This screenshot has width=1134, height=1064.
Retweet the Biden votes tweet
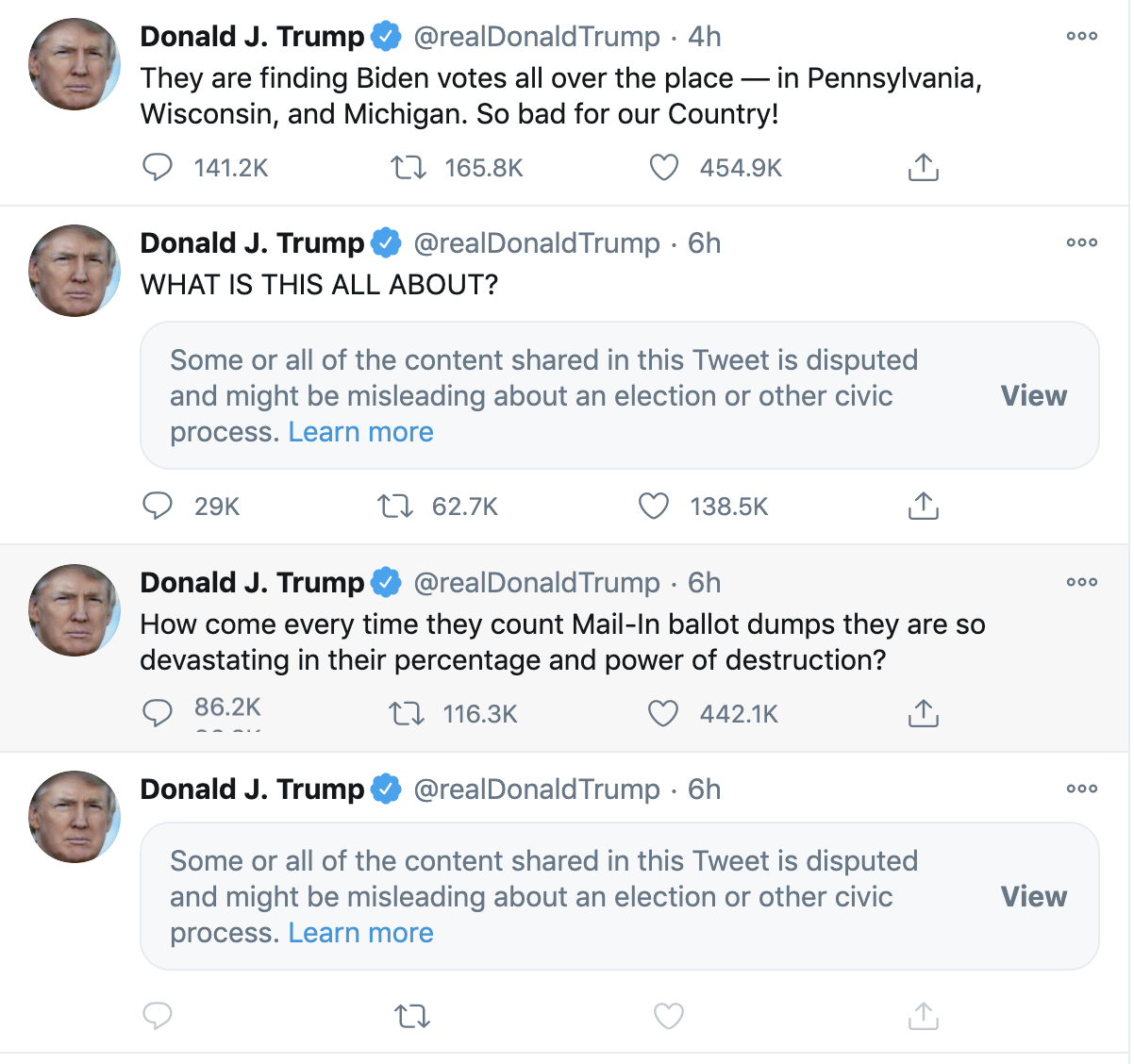pyautogui.click(x=409, y=168)
